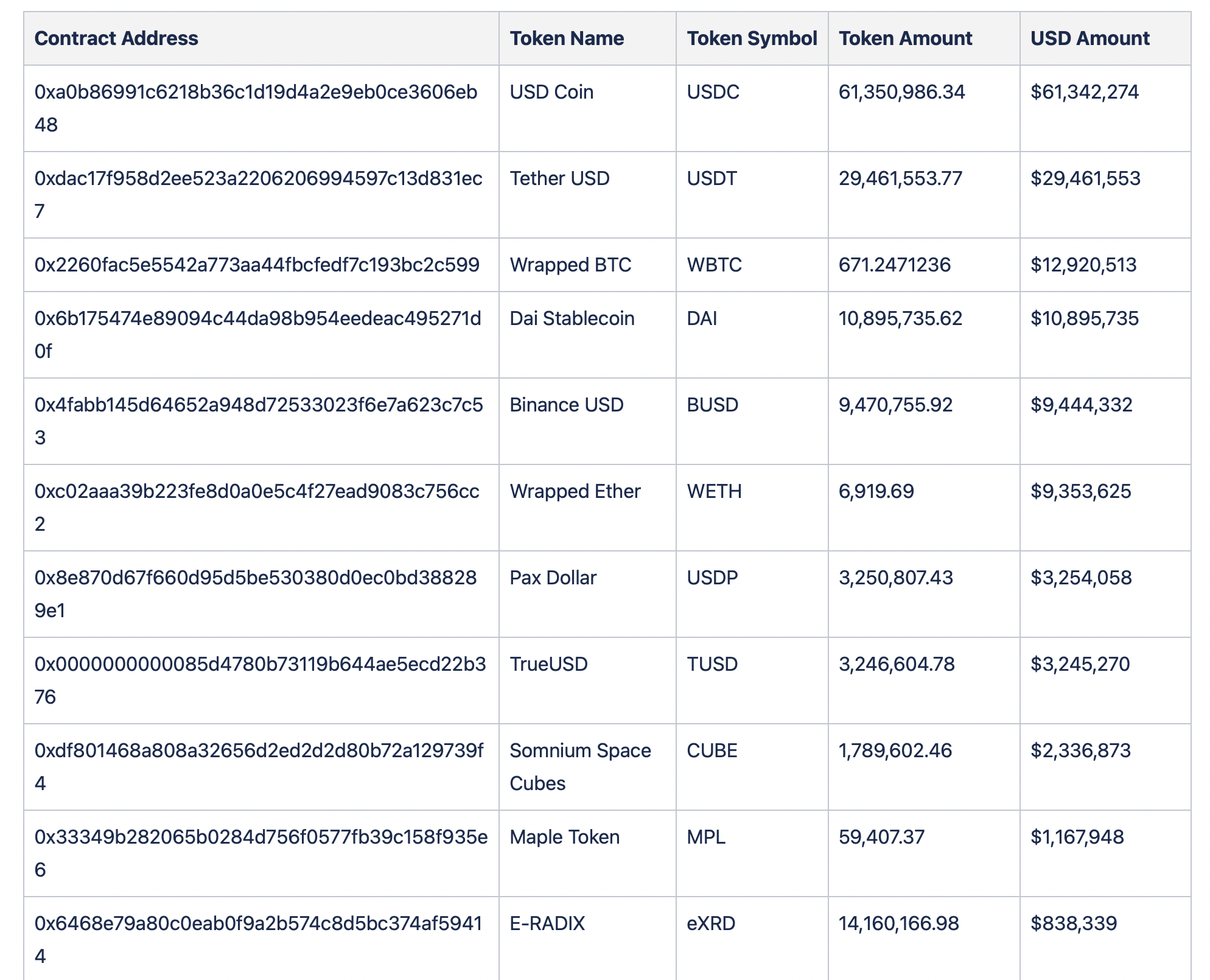Screen dimensions: 1210x980
Task: Click the BUSD token amount 9,470,755.92
Action: 895,405
